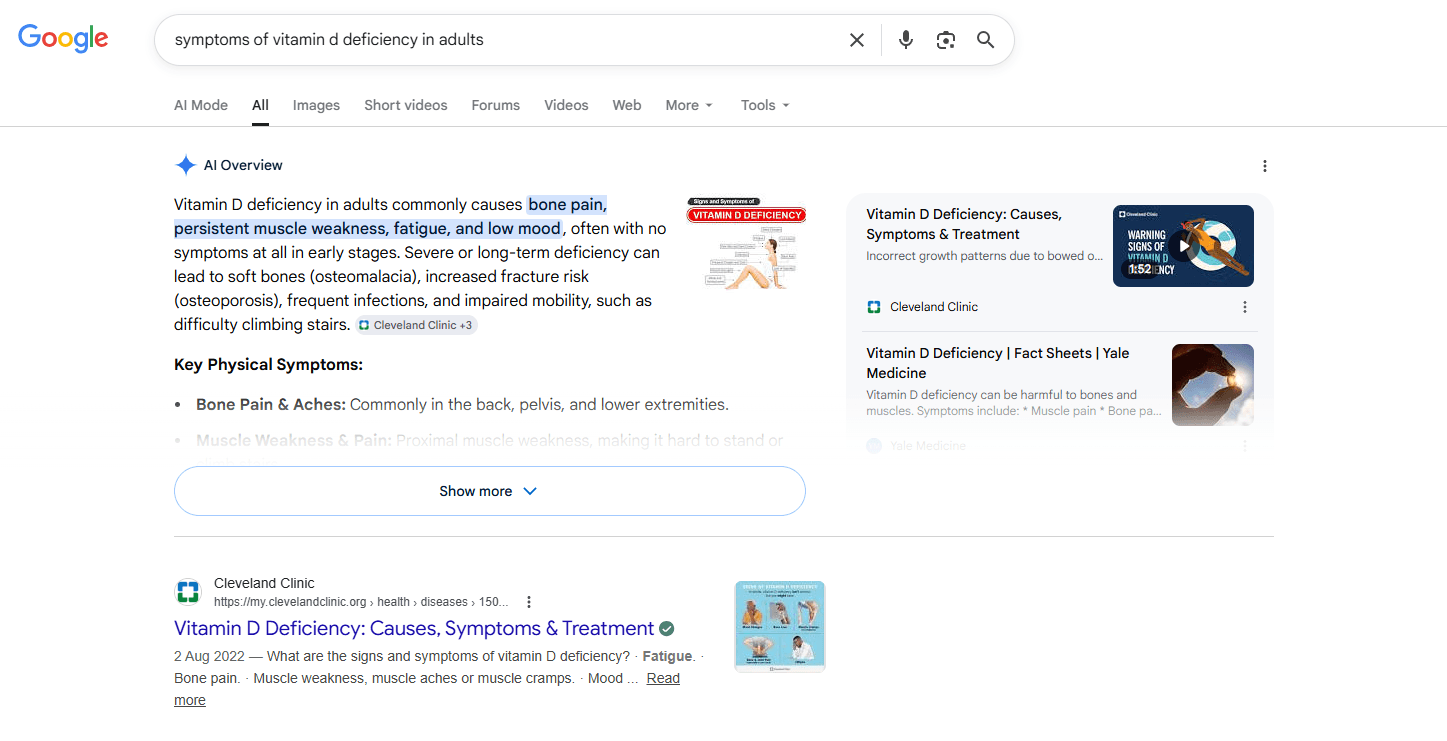
Task: Click the Cleveland Clinic +3 sources chip
Action: (x=417, y=325)
